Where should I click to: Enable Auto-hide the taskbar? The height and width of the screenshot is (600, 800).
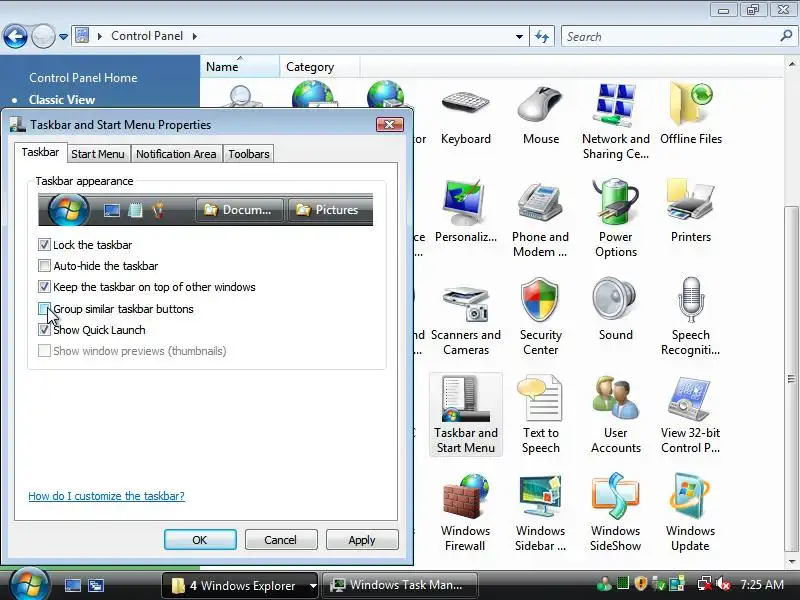pyautogui.click(x=44, y=266)
